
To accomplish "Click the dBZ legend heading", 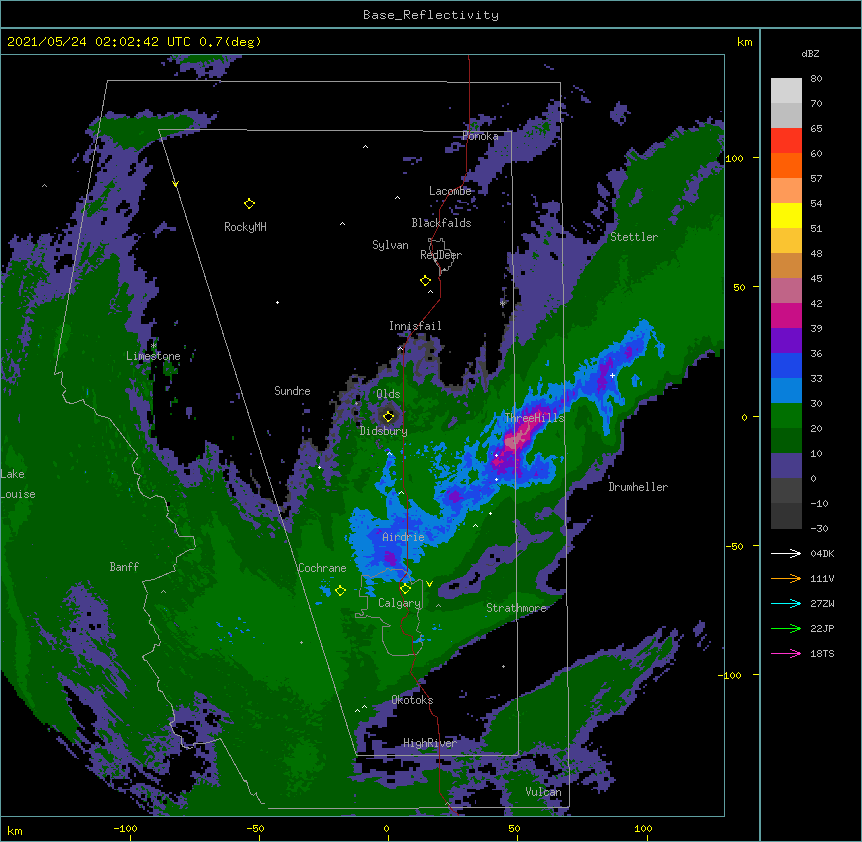I will pyautogui.click(x=810, y=54).
